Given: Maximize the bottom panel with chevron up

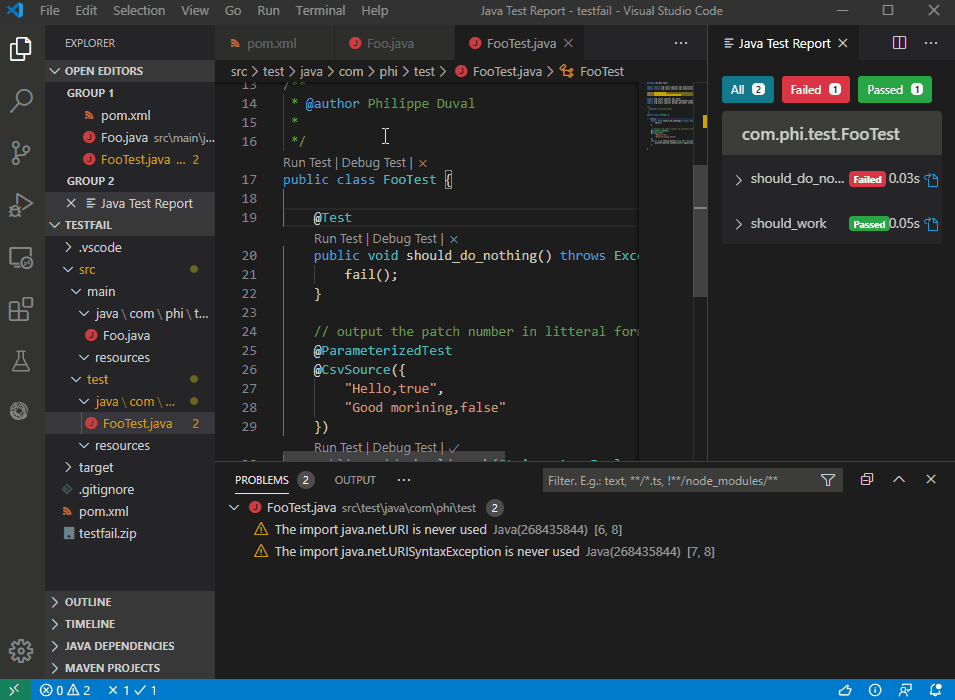Looking at the screenshot, I should (898, 479).
